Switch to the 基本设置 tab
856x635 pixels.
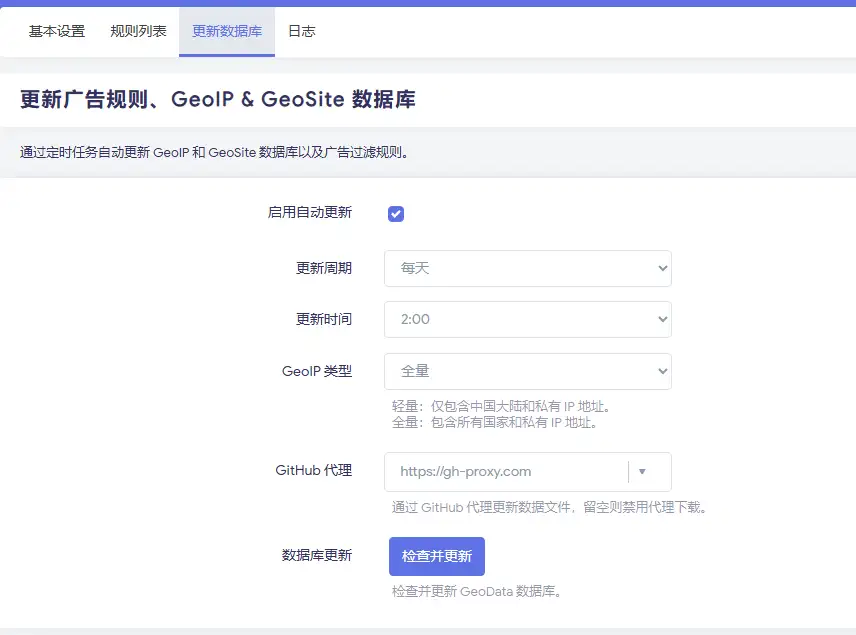coord(54,31)
